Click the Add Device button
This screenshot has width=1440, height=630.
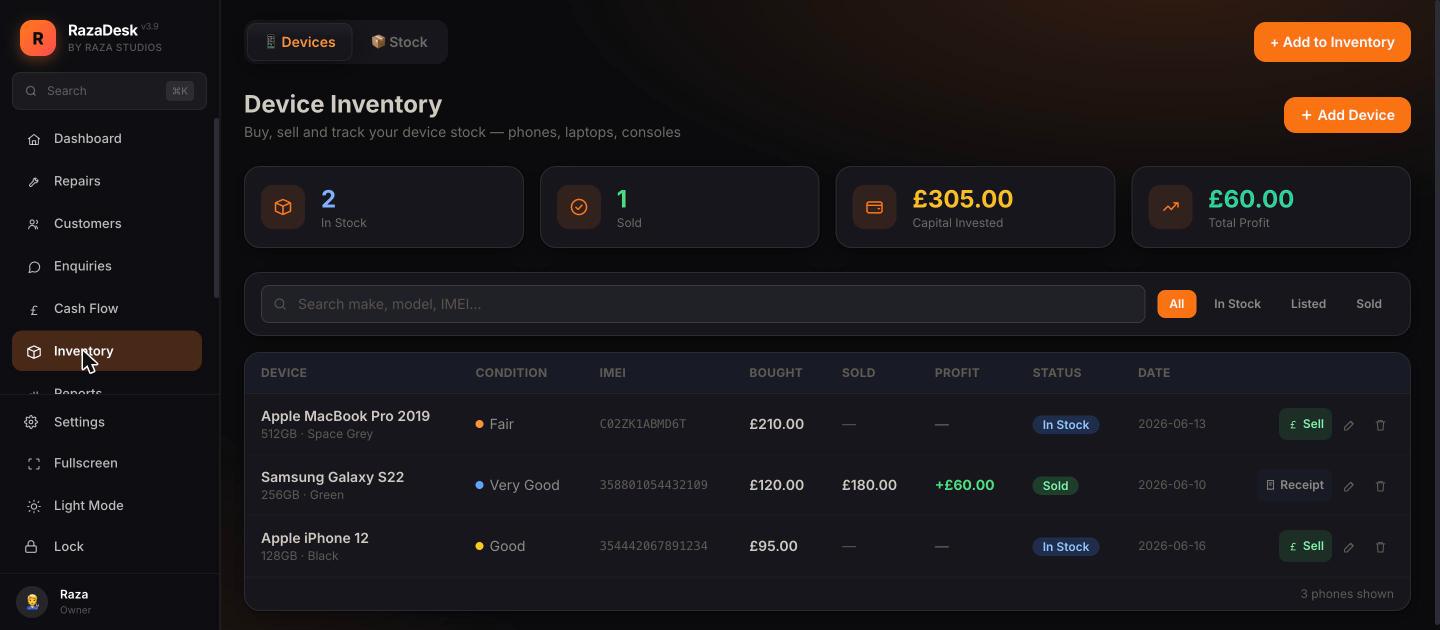pos(1347,115)
